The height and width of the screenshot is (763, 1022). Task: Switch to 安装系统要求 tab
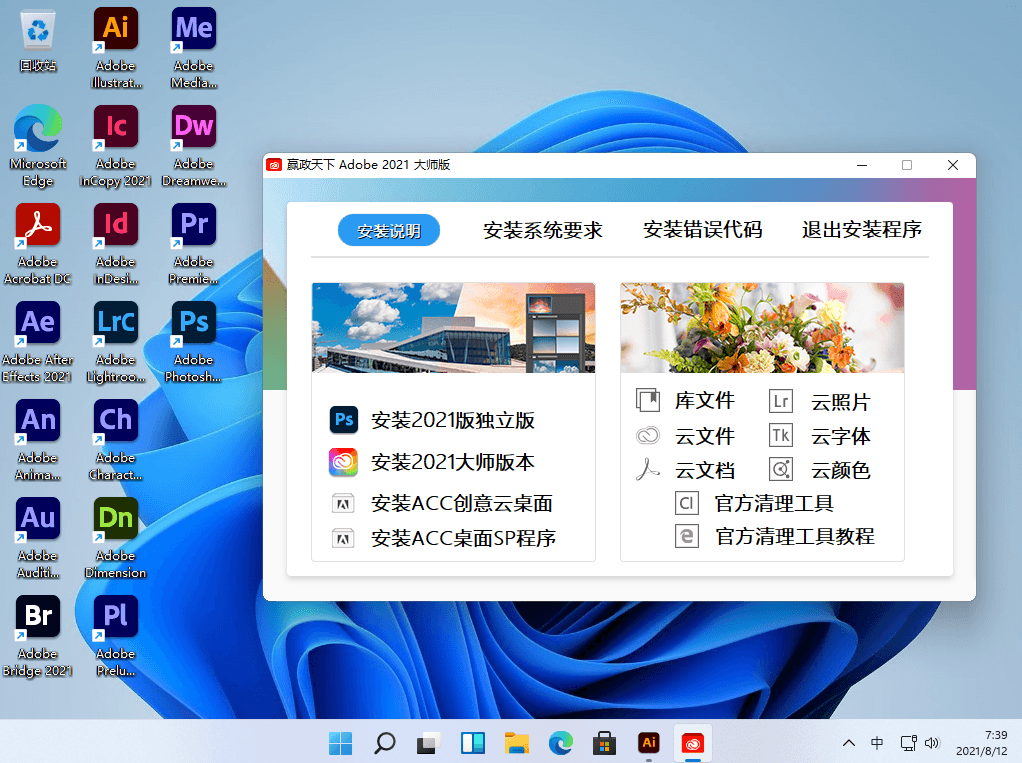coord(543,230)
